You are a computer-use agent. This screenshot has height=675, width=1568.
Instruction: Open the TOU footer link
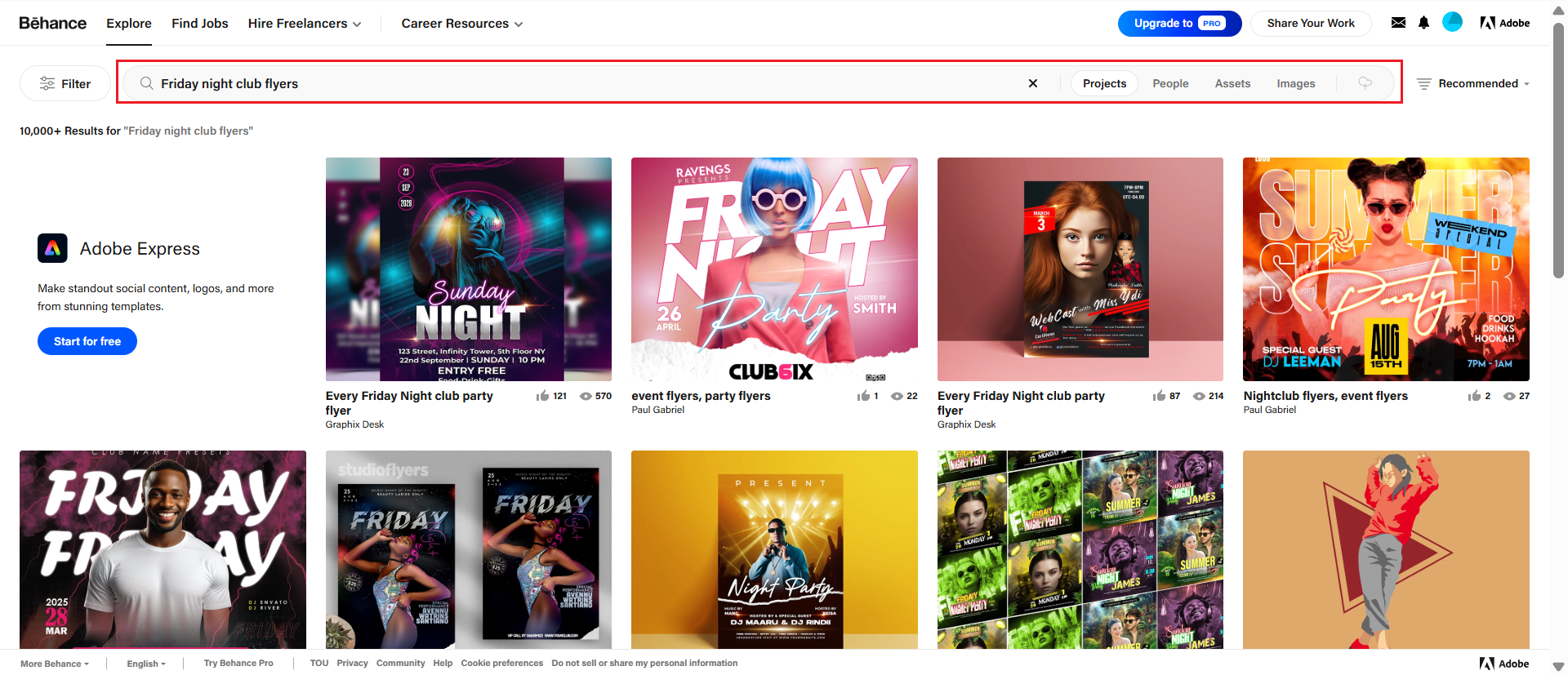coord(319,664)
